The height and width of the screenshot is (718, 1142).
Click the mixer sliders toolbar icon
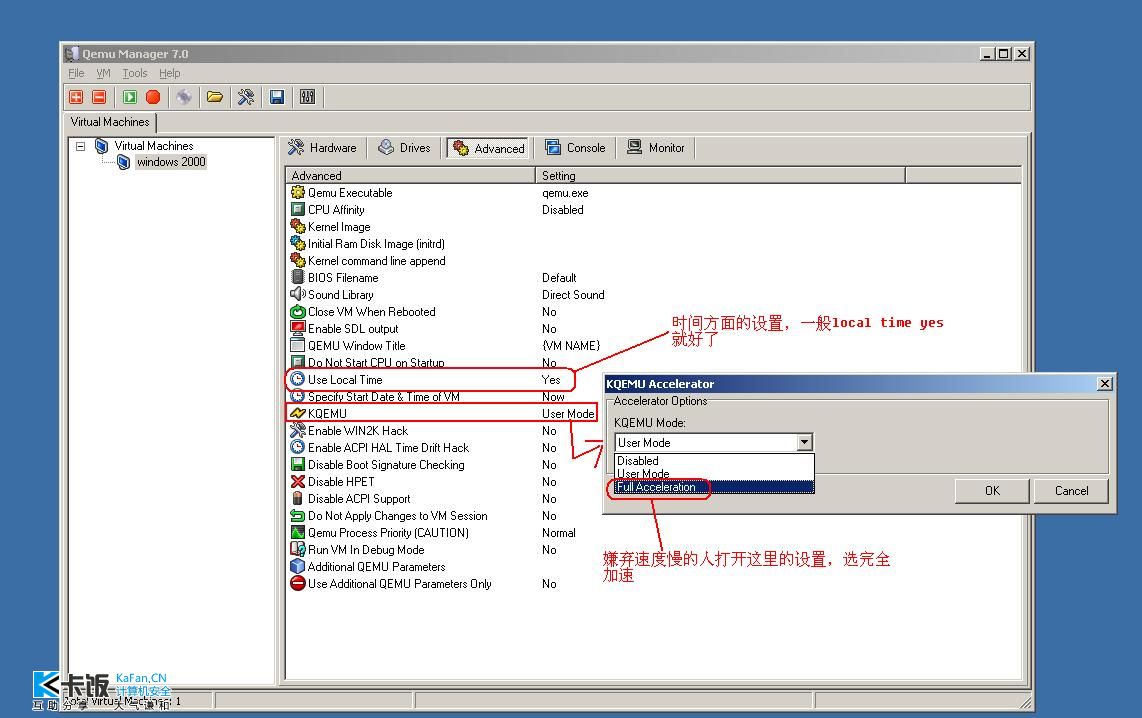pyautogui.click(x=307, y=97)
